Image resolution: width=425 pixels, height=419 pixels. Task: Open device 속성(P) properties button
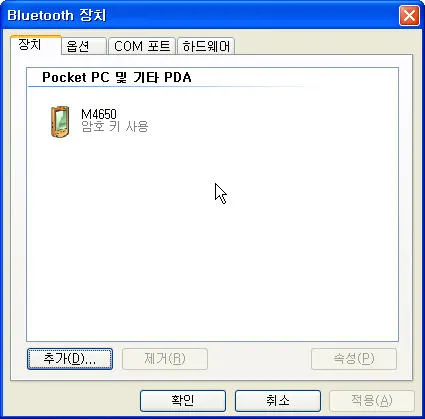coord(354,359)
